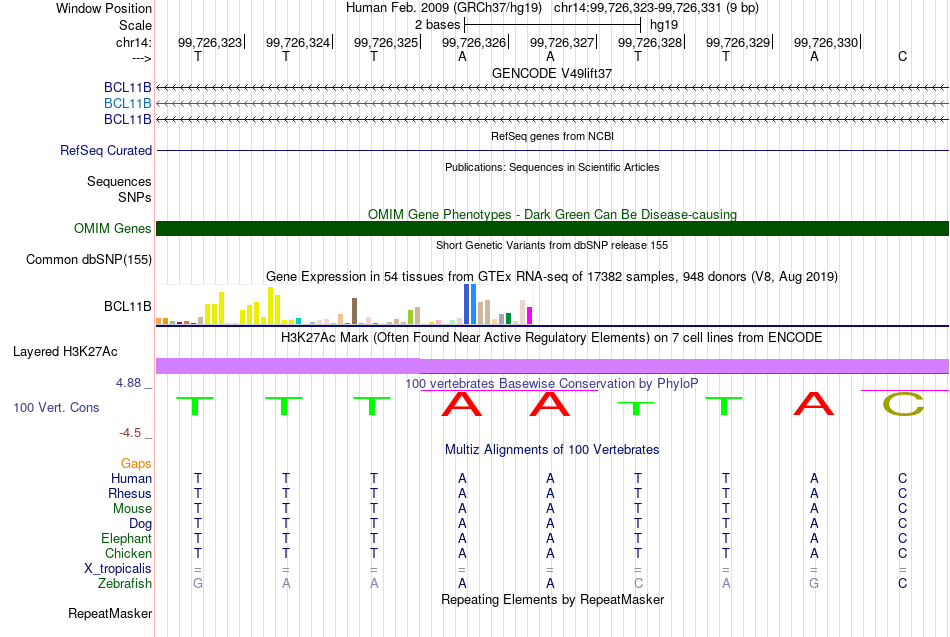Click the dark brown bar in the GTEx chart

click(x=354, y=311)
